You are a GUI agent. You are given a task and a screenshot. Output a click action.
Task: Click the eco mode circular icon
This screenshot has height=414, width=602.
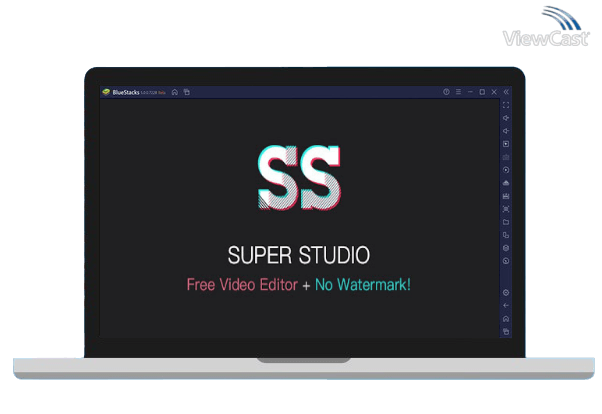(x=506, y=261)
